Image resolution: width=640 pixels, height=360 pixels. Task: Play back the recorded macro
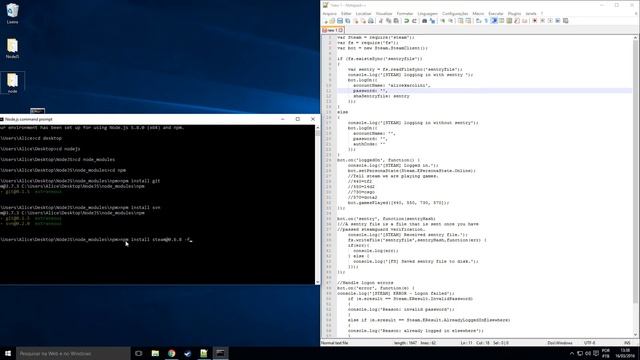pos(551,20)
